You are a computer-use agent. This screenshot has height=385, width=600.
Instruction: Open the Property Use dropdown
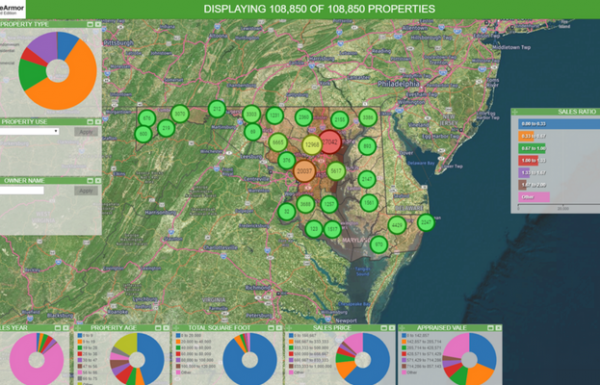(29, 131)
